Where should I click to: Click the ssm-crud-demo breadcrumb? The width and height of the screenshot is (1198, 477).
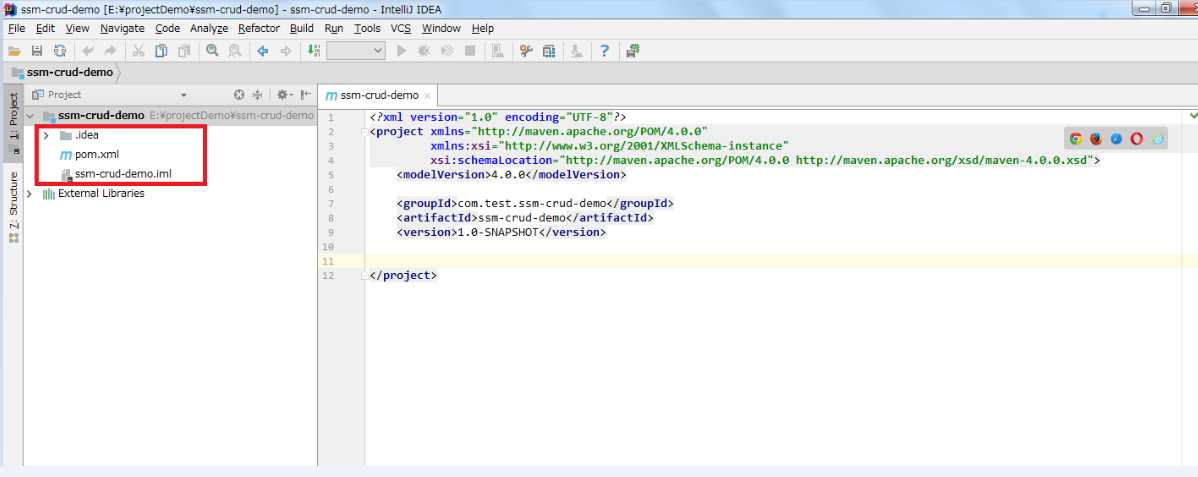63,73
